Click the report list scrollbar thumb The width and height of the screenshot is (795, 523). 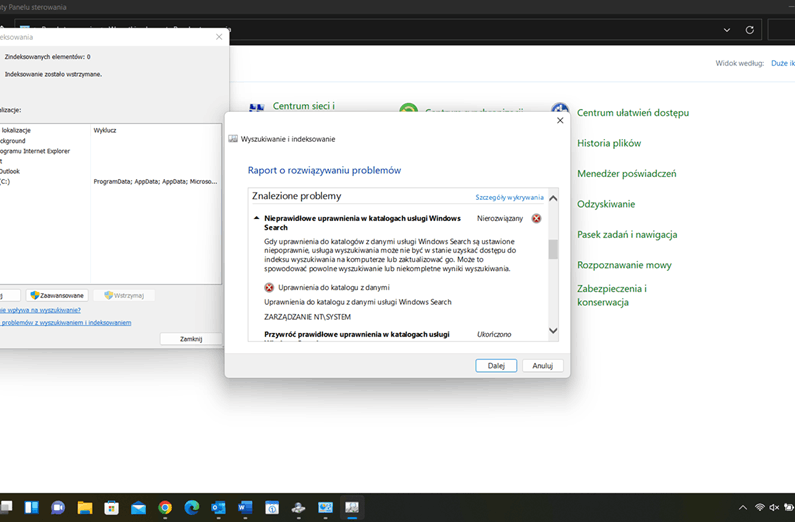[x=553, y=249]
